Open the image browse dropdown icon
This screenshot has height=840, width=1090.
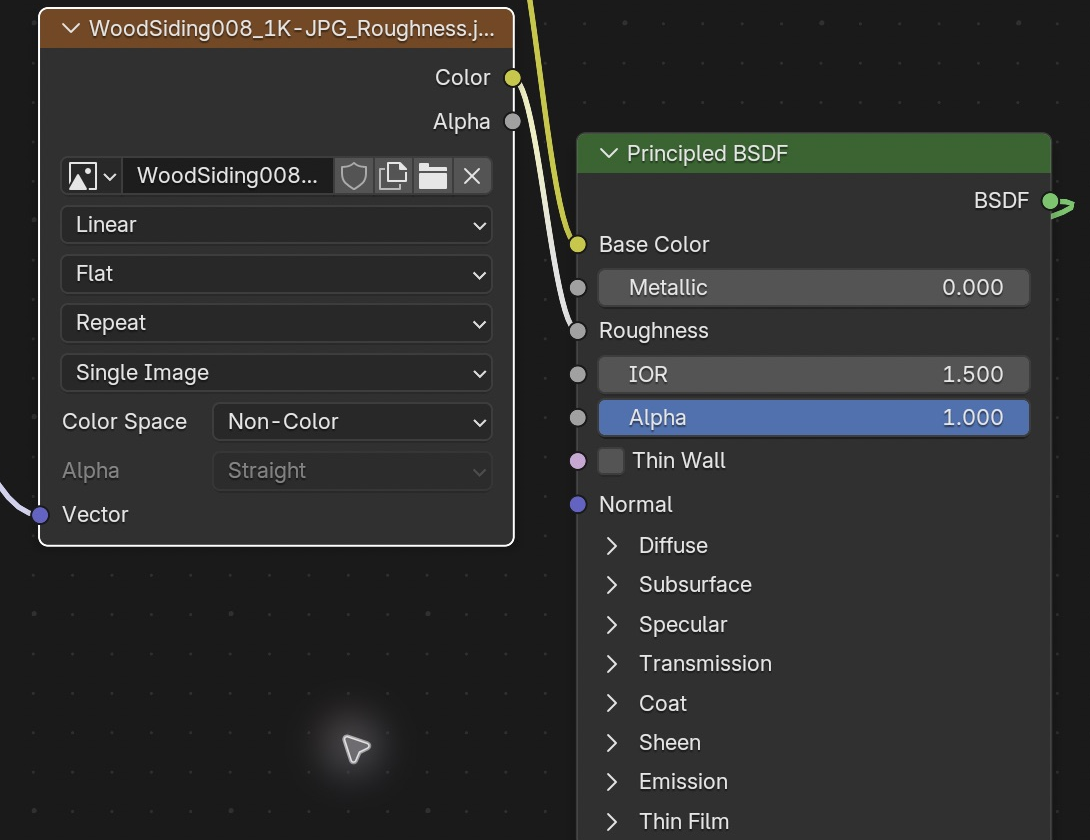91,176
